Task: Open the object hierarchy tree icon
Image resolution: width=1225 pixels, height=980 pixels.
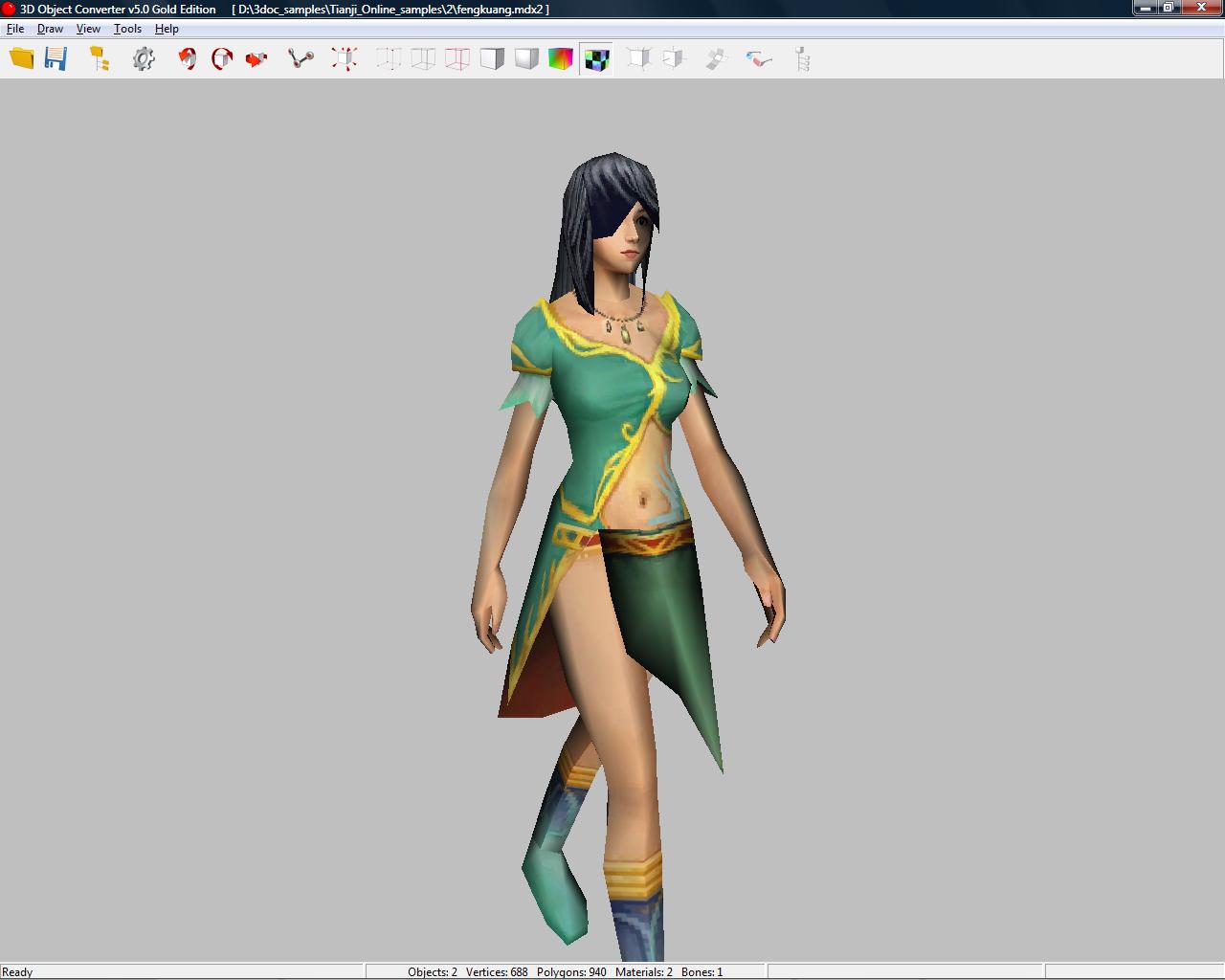Action: click(100, 58)
